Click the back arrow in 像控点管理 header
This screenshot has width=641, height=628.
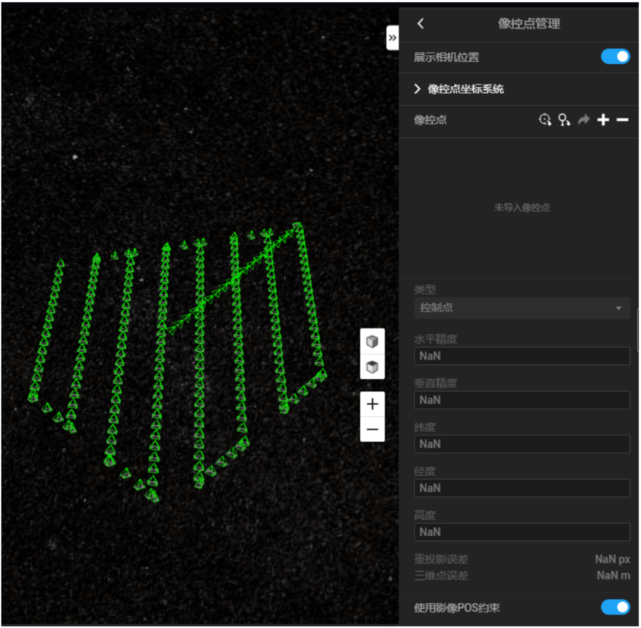421,24
